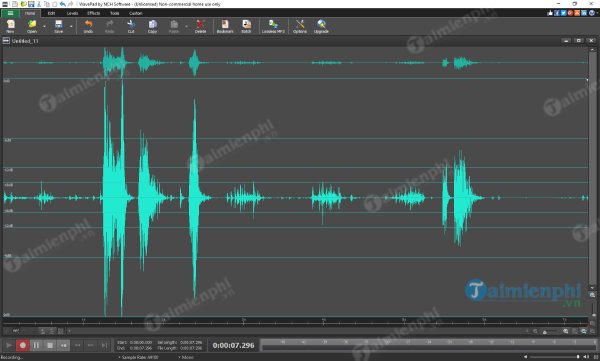Switch to the Home ribbon tab

(x=30, y=13)
